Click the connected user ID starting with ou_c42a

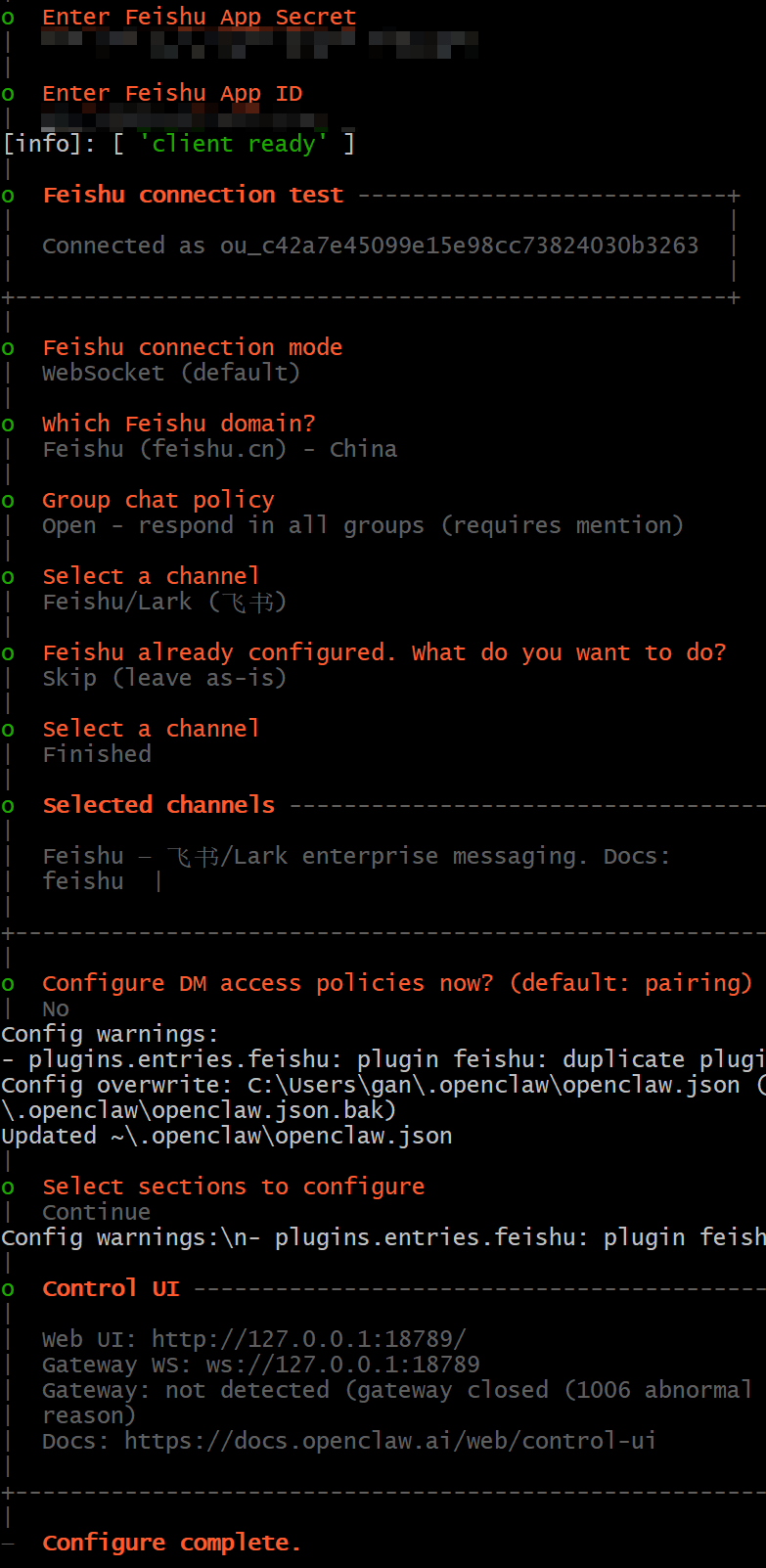(x=459, y=246)
